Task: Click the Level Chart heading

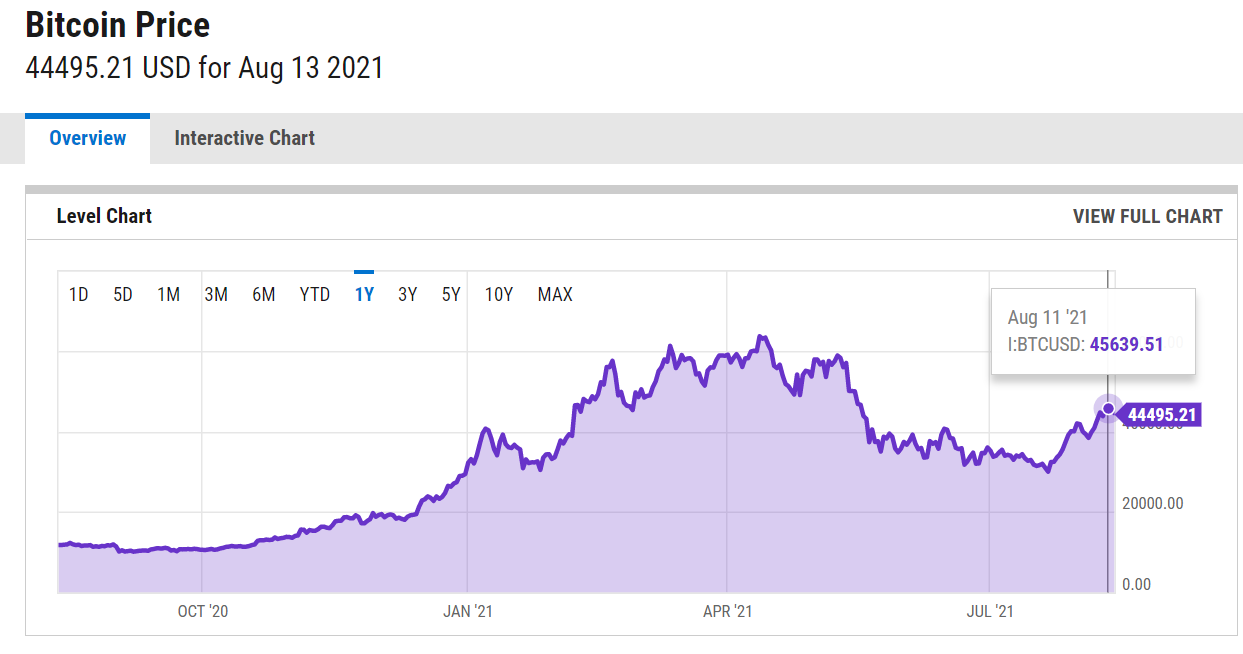Action: tap(104, 216)
